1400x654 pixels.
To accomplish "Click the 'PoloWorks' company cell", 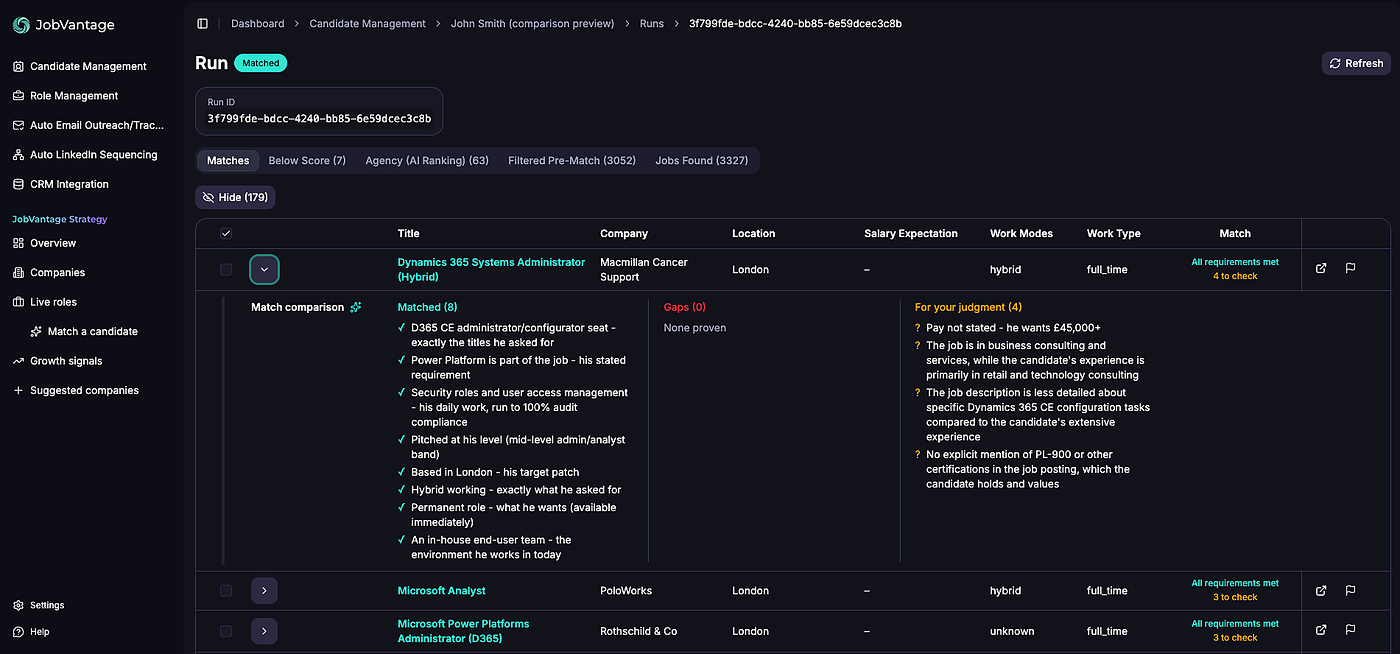I will [x=626, y=591].
